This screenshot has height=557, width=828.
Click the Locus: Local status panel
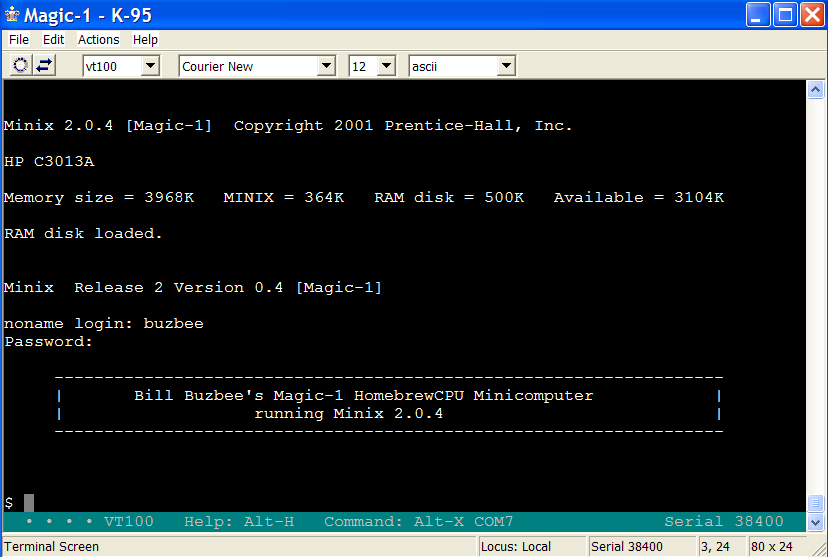coord(531,547)
